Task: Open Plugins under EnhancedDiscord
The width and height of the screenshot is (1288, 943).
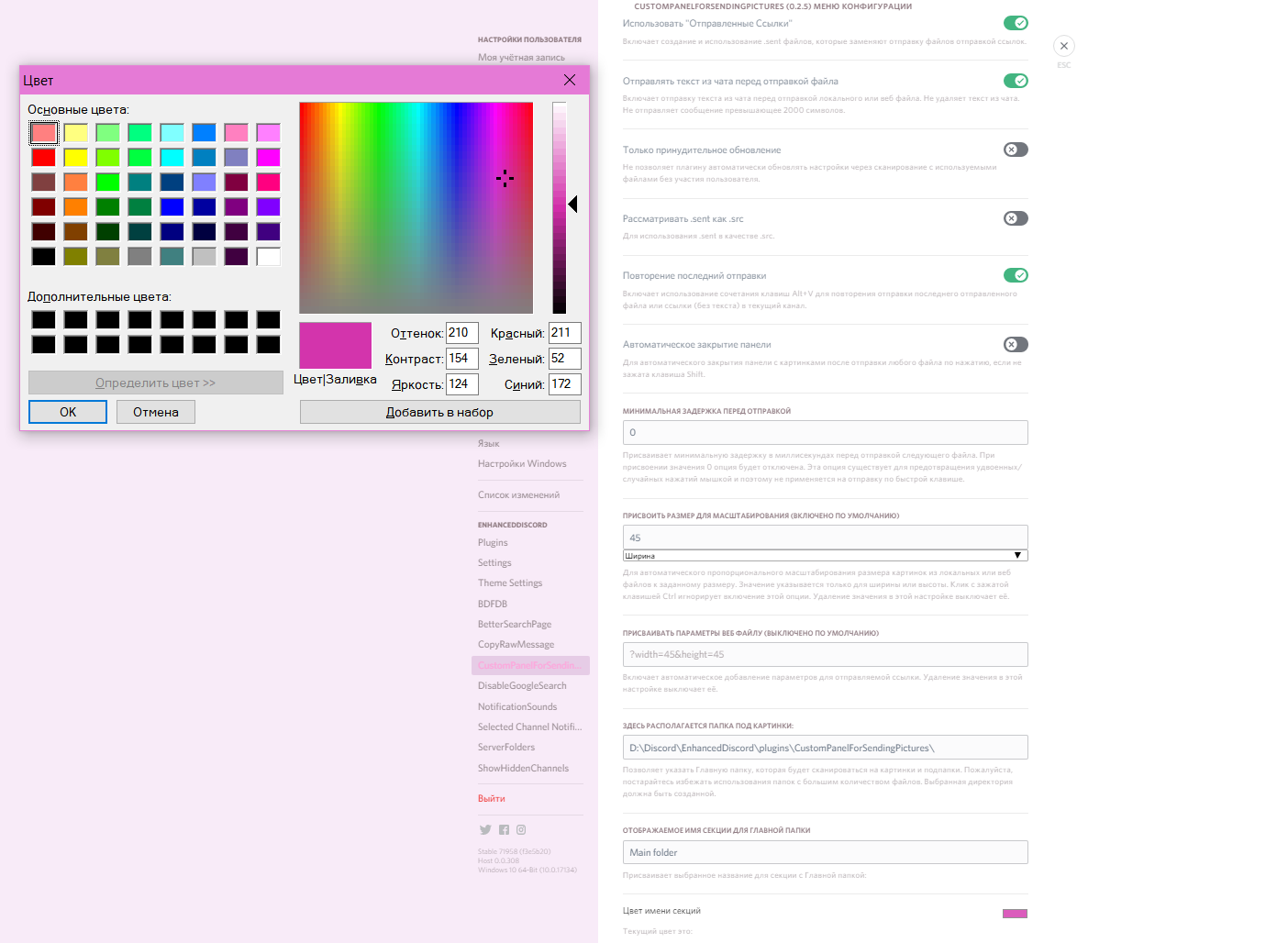Action: click(493, 542)
